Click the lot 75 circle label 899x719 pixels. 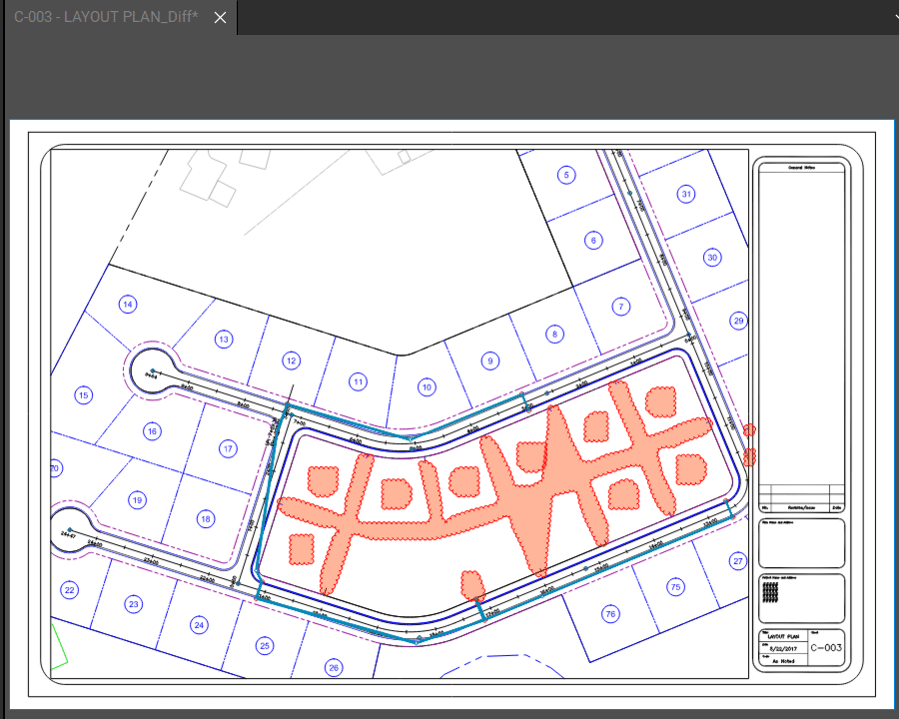tap(676, 587)
